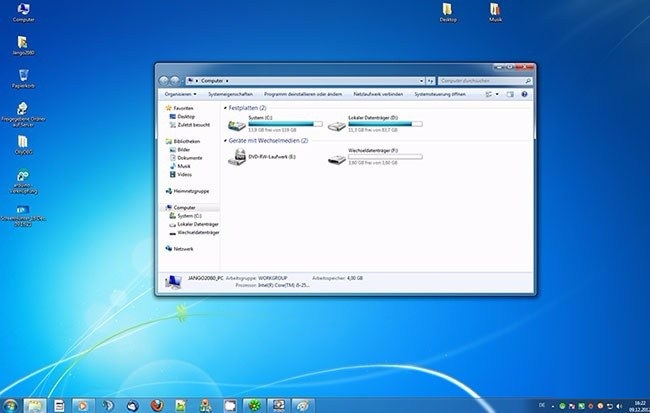The width and height of the screenshot is (650, 413).
Task: Click Systemsteuerung öffnen in the toolbar
Action: 440,94
